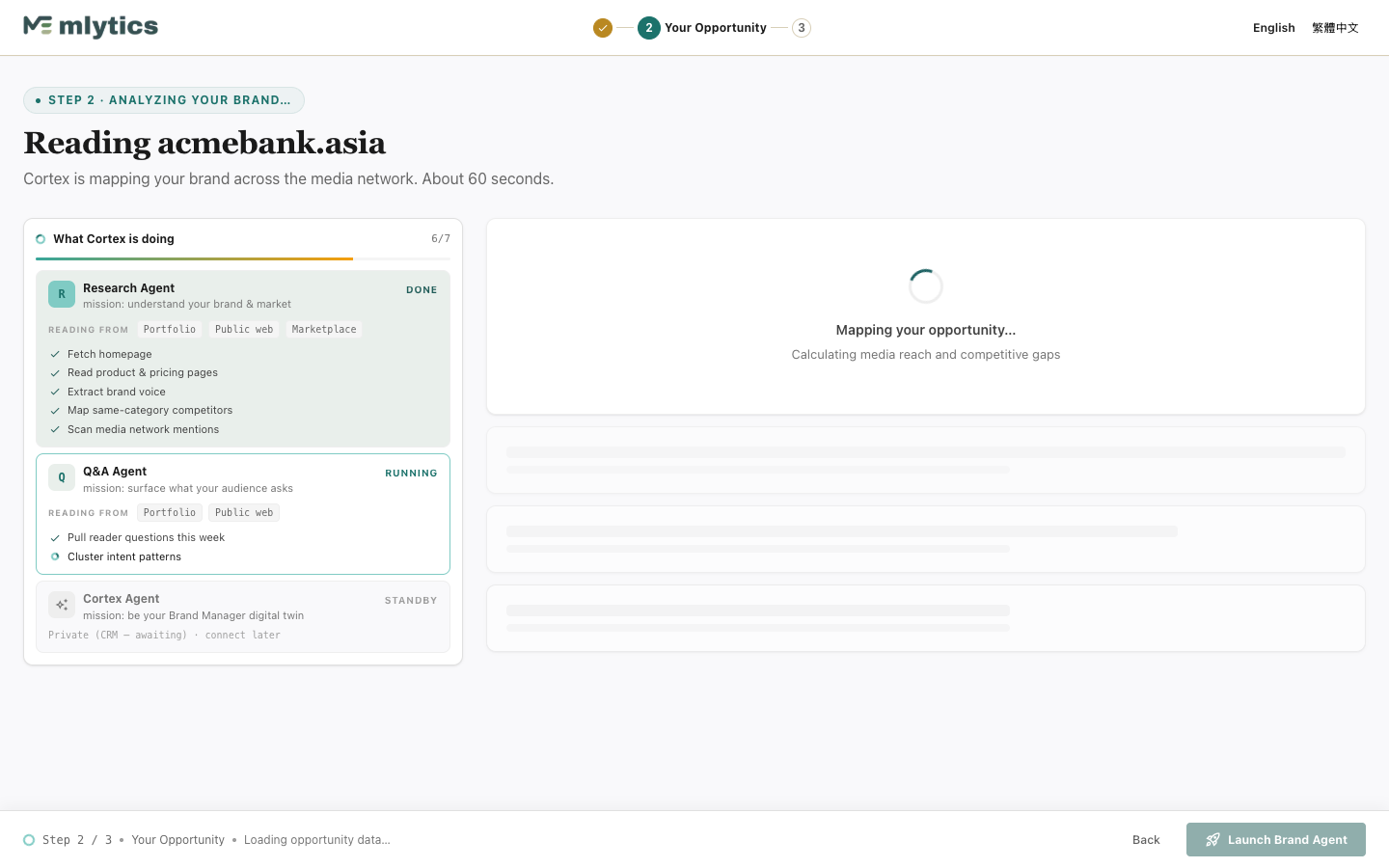The width and height of the screenshot is (1389, 868).
Task: Click Research Agent's Portfolio tag
Action: click(x=170, y=329)
